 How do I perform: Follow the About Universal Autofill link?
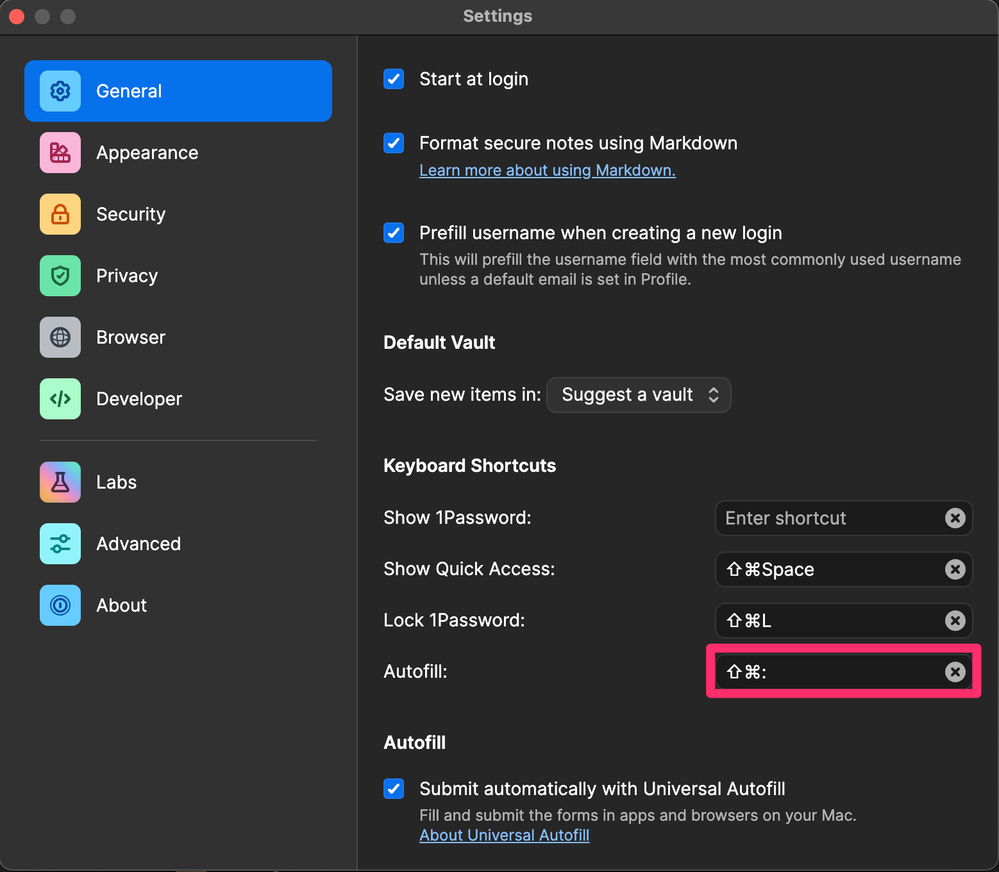click(504, 835)
